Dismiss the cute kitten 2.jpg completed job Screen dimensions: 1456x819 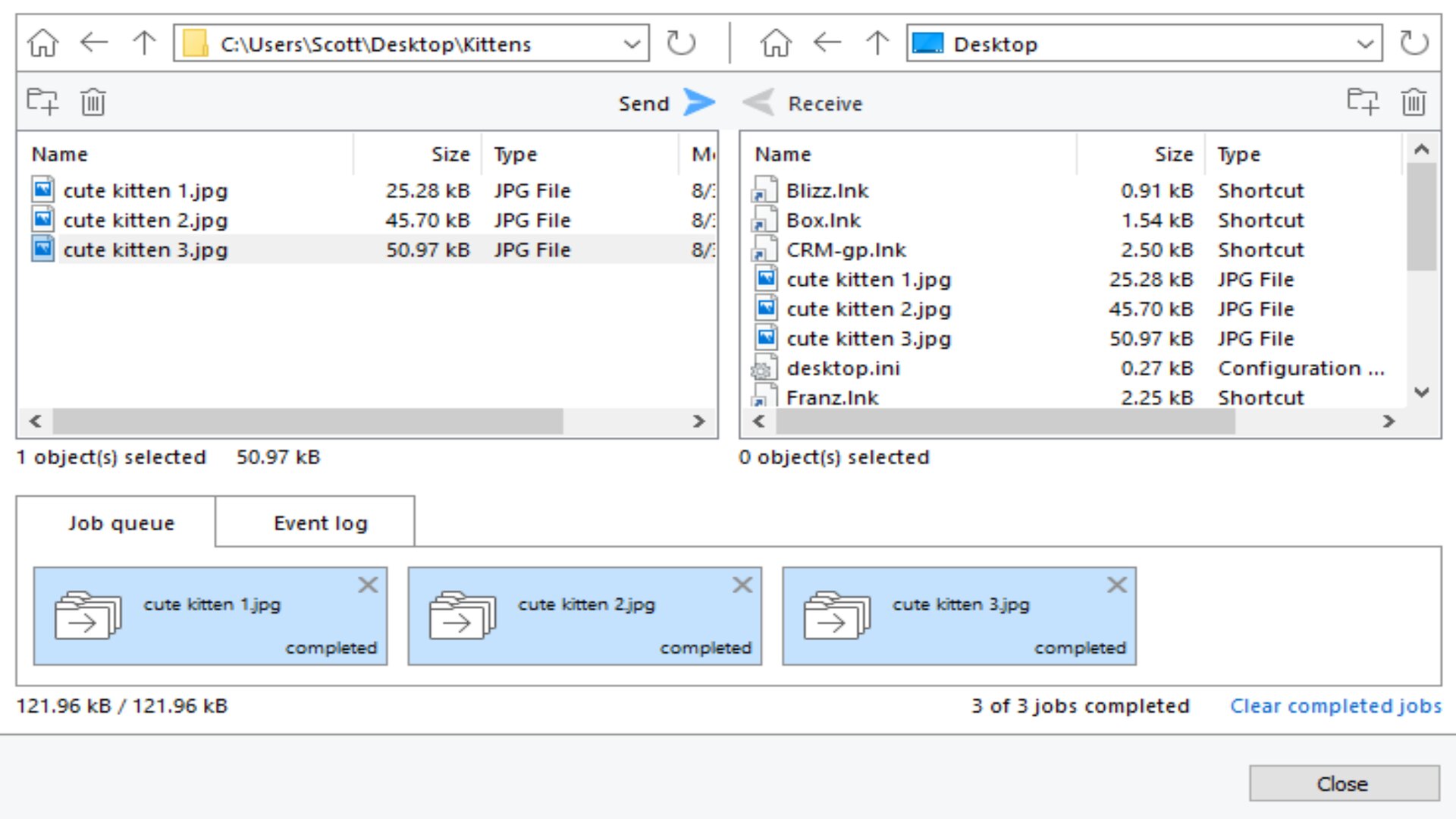point(744,585)
